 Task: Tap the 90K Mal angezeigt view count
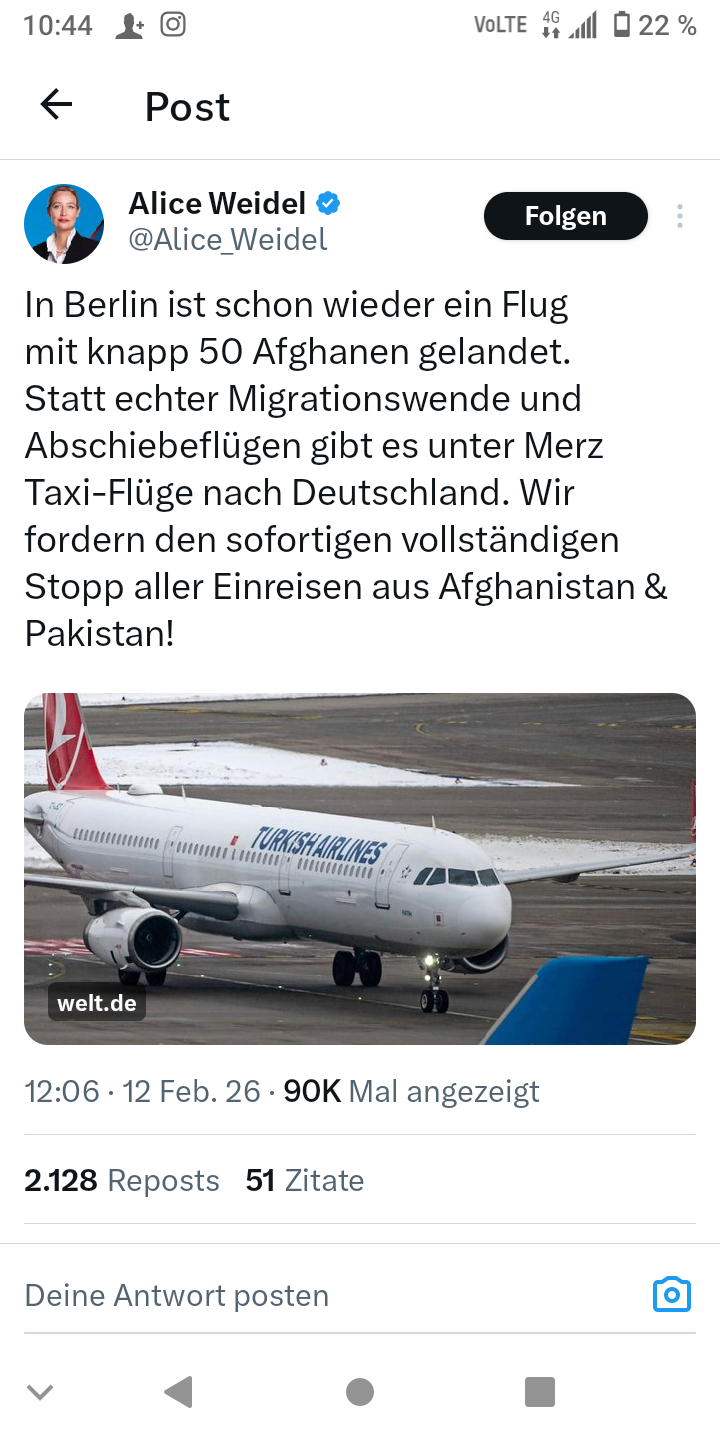point(412,1091)
